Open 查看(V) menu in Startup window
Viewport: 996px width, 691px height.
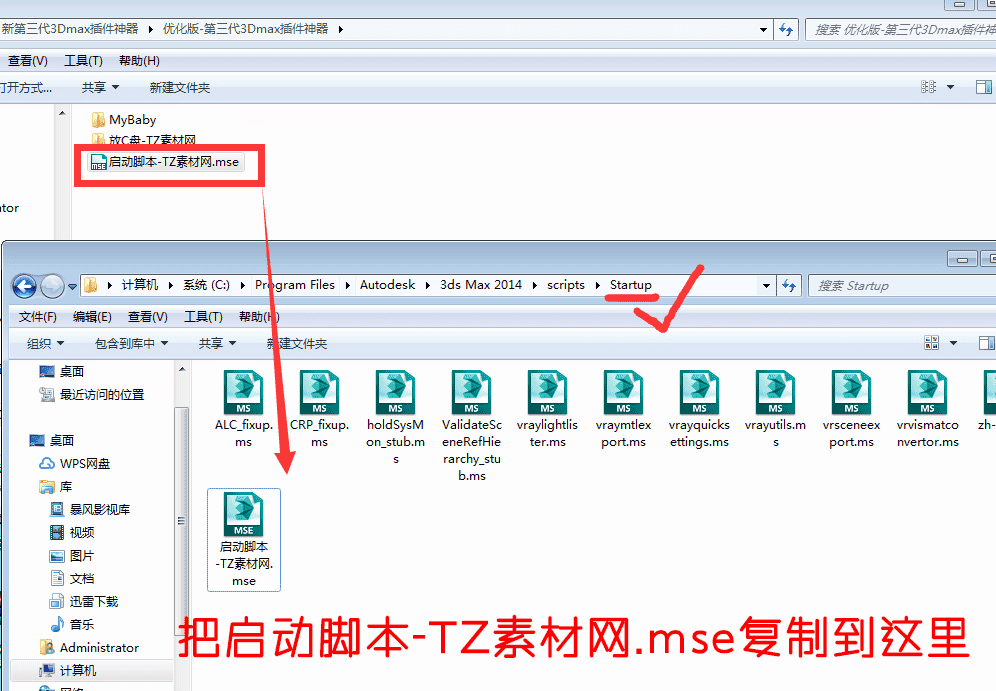pyautogui.click(x=147, y=316)
